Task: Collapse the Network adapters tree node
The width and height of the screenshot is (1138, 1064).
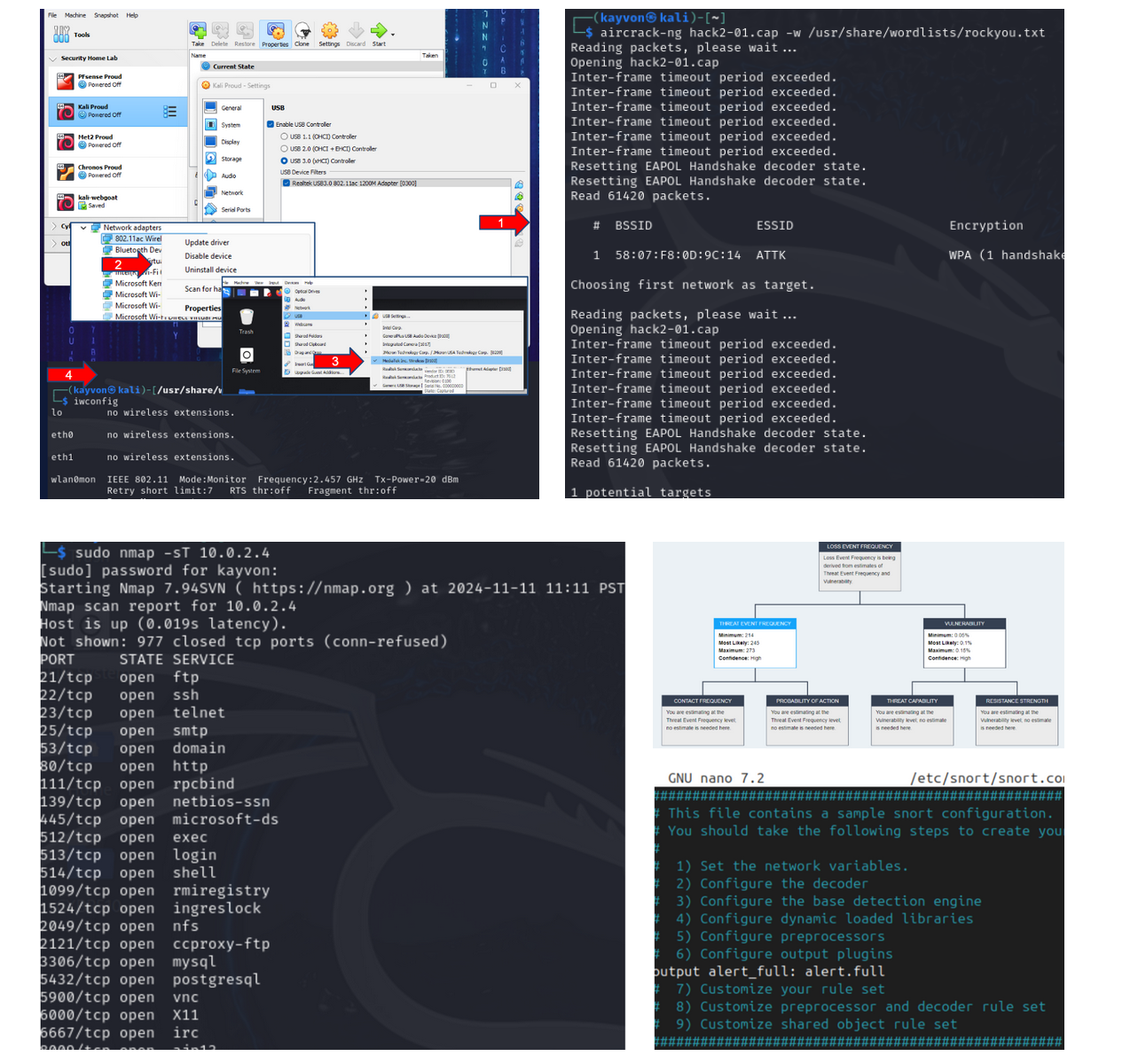Action: coord(84,228)
